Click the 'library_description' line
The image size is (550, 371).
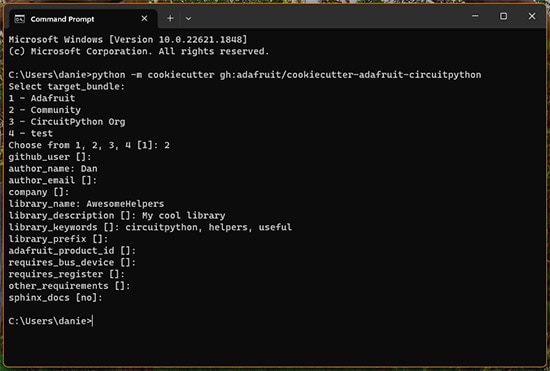point(117,216)
